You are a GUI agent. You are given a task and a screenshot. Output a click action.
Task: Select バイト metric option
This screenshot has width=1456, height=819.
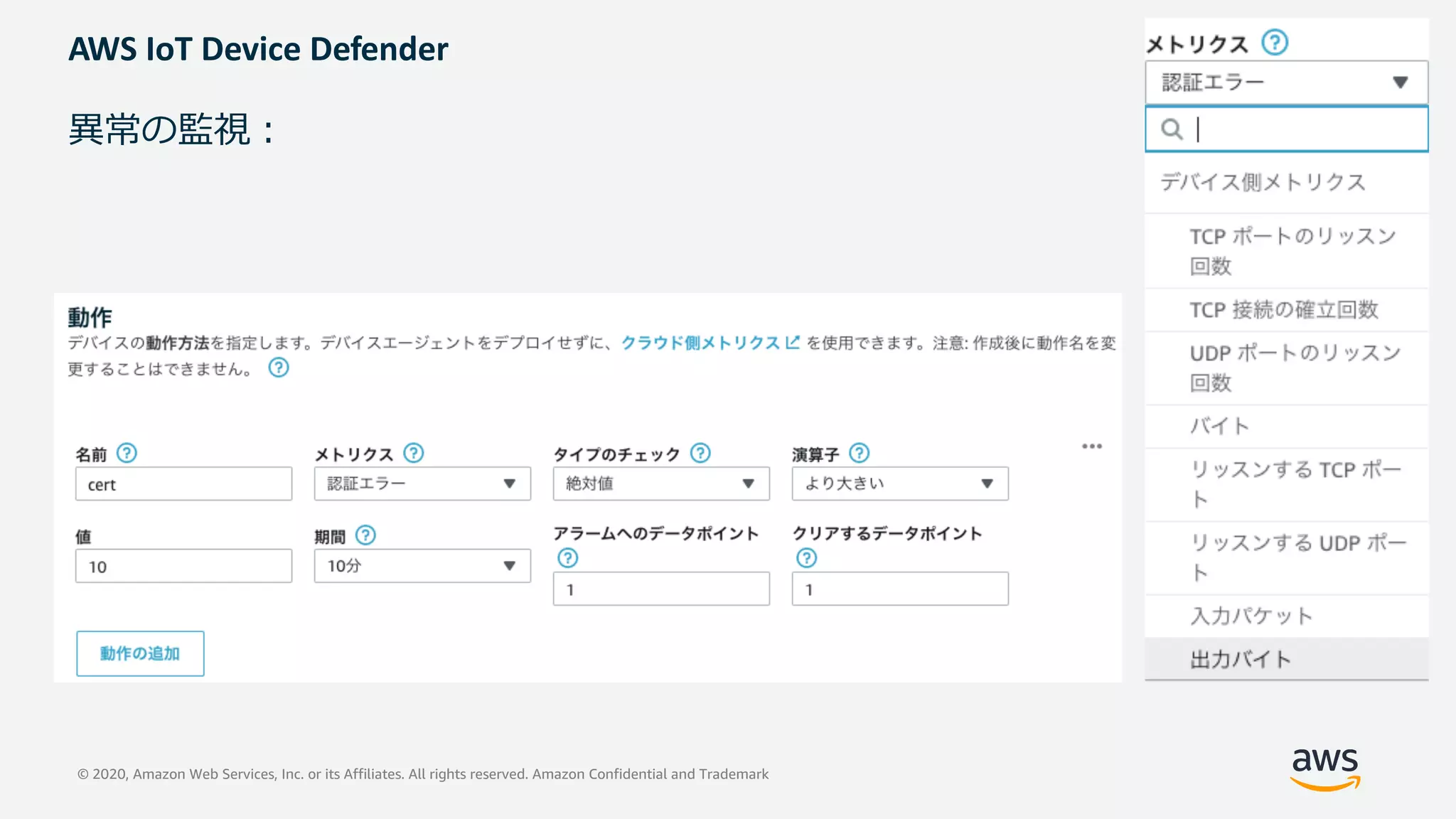pyautogui.click(x=1287, y=427)
